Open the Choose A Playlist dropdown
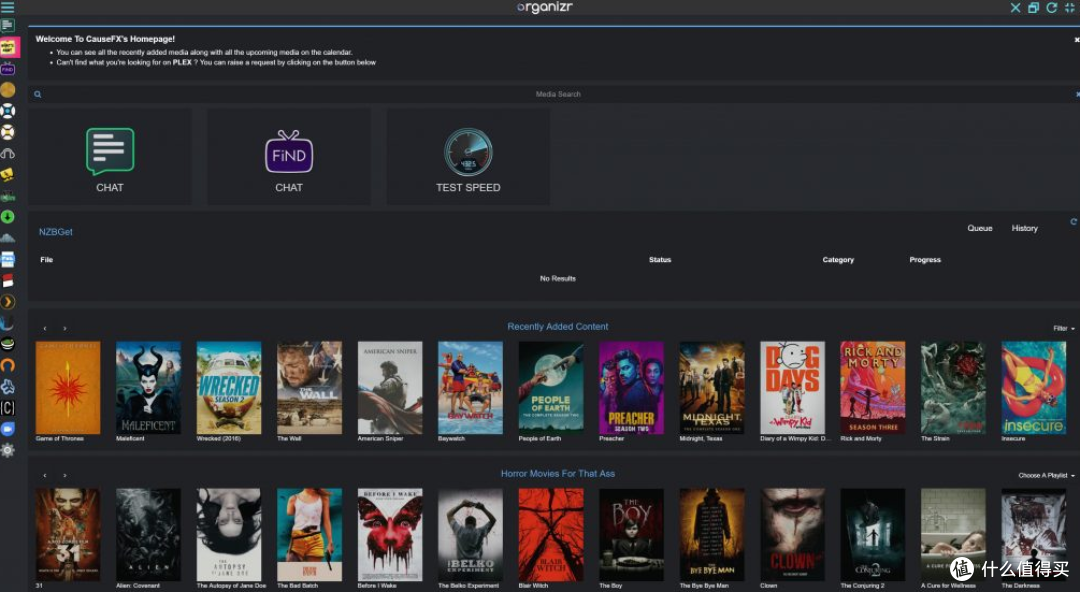This screenshot has width=1080, height=592. tap(1046, 476)
